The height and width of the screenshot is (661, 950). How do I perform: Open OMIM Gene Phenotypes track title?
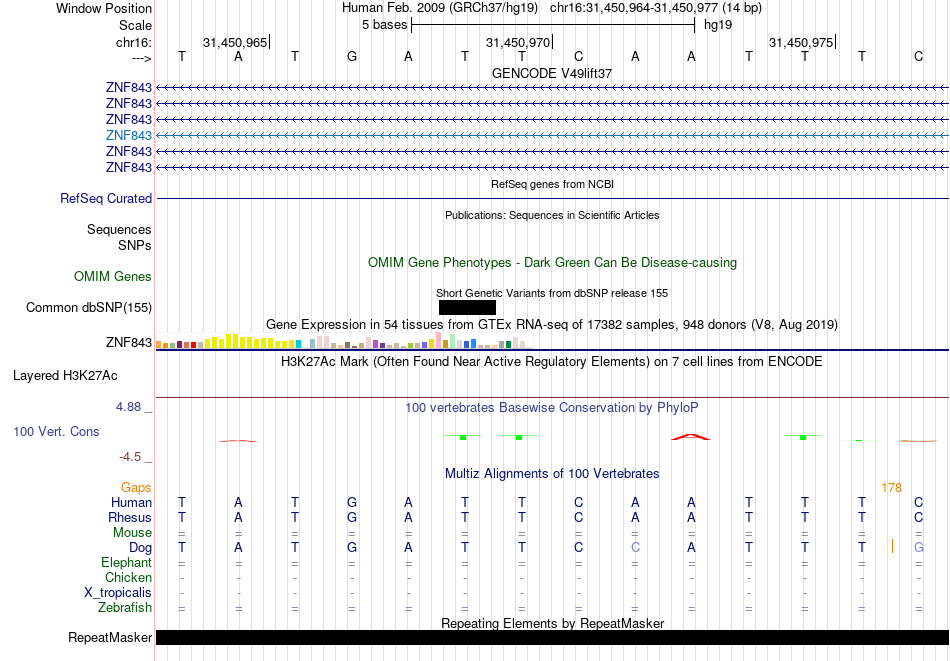(552, 262)
